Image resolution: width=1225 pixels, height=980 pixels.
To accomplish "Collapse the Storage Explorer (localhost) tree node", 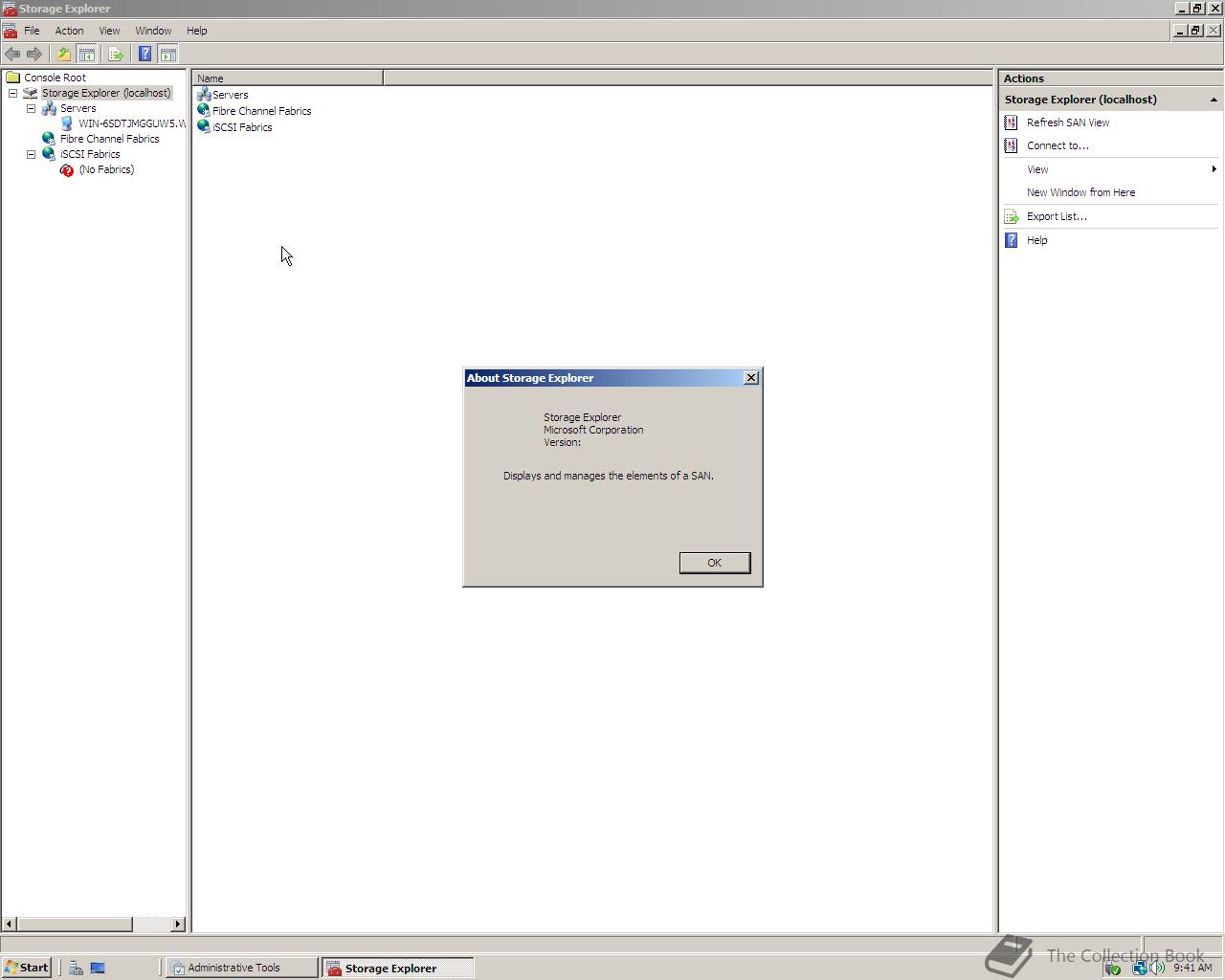I will tap(12, 93).
